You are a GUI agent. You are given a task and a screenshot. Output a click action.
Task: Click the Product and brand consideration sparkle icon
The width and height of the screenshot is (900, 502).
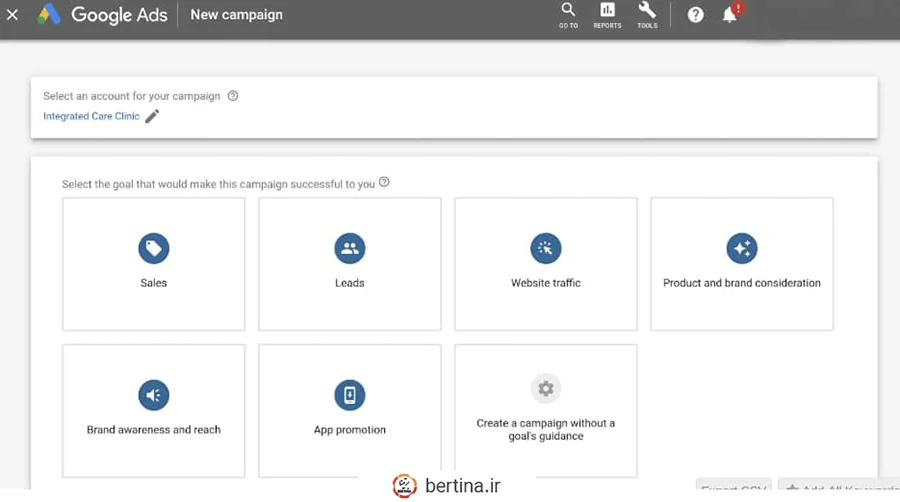click(x=741, y=248)
